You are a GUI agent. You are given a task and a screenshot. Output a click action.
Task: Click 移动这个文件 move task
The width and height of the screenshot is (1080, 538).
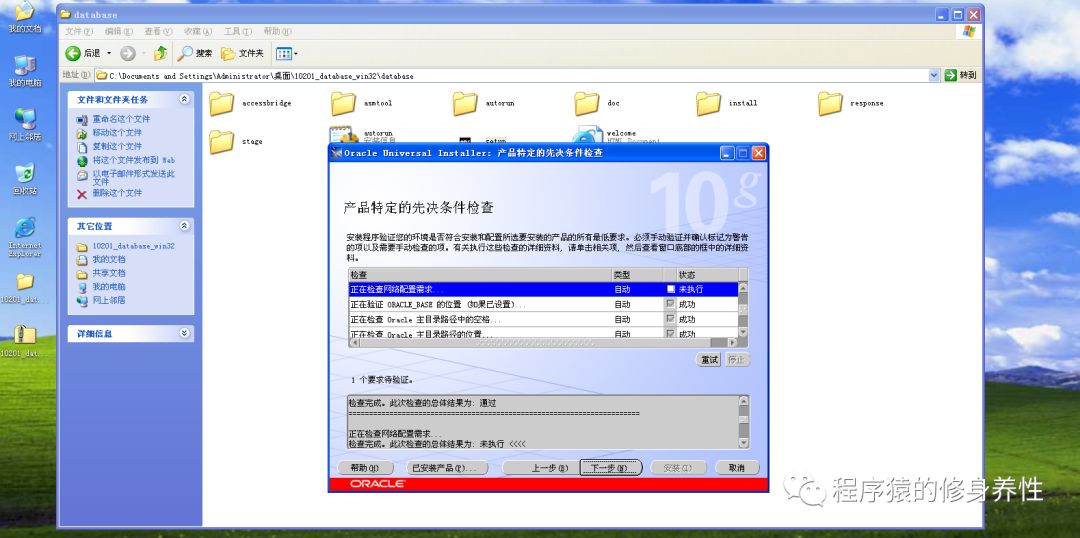[x=117, y=132]
